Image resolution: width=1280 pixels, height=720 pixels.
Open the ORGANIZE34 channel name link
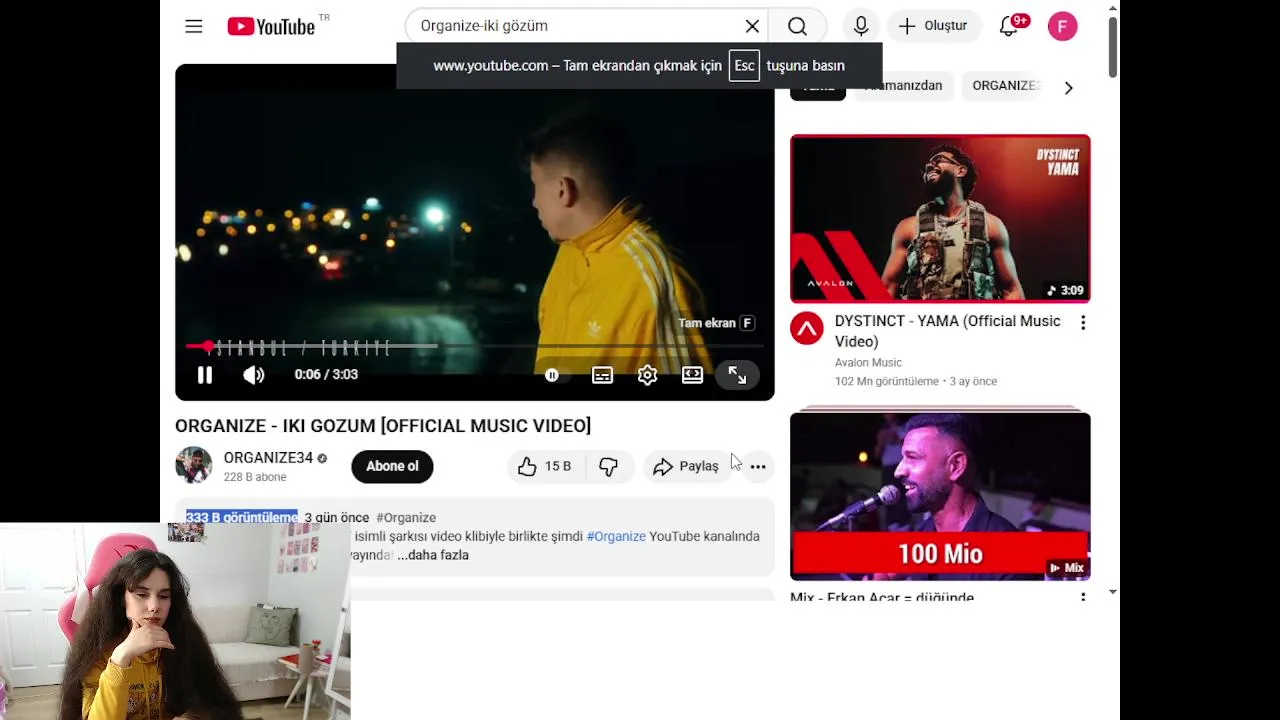click(268, 458)
